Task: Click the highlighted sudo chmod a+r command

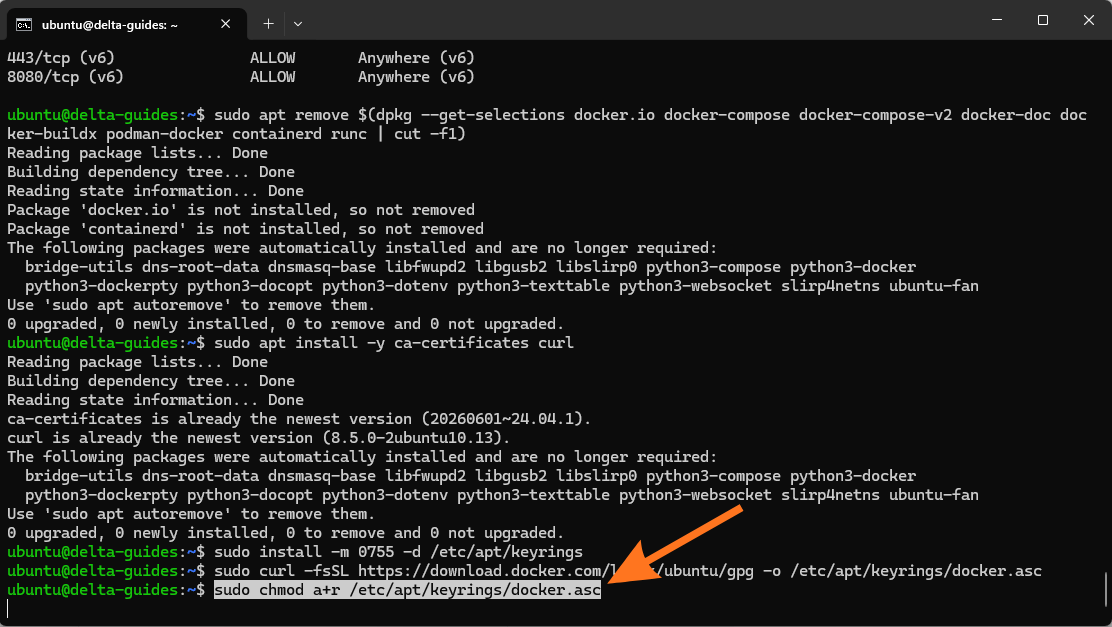Action: (x=407, y=590)
